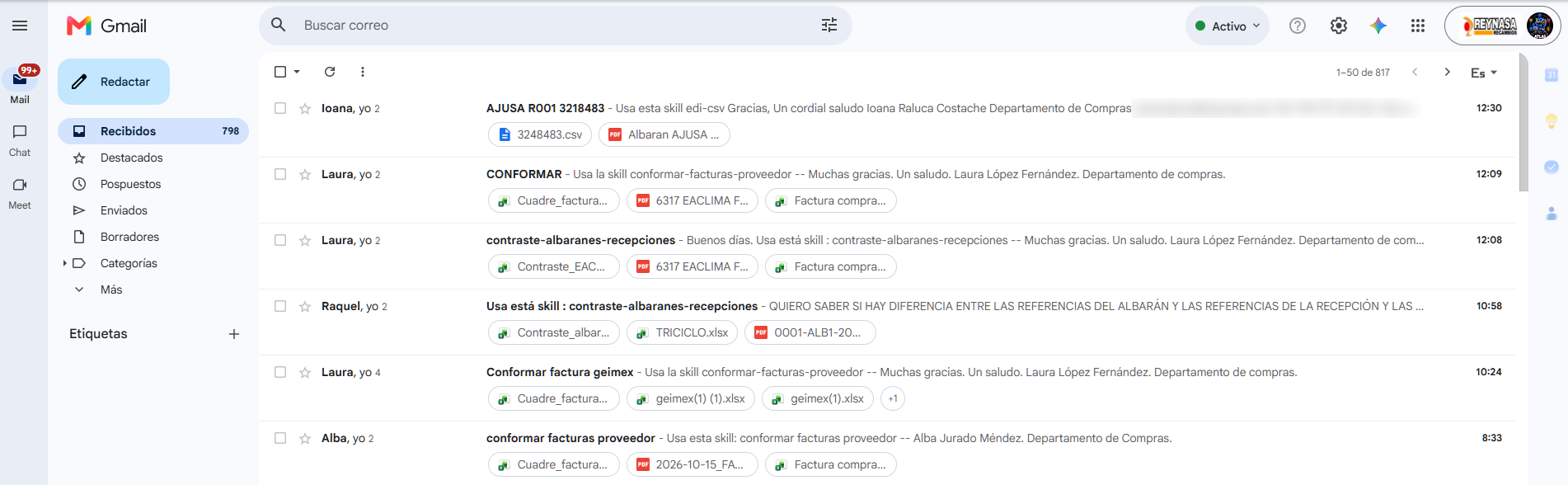Open the select dropdown arrow
The width and height of the screenshot is (1568, 485).
pyautogui.click(x=297, y=72)
